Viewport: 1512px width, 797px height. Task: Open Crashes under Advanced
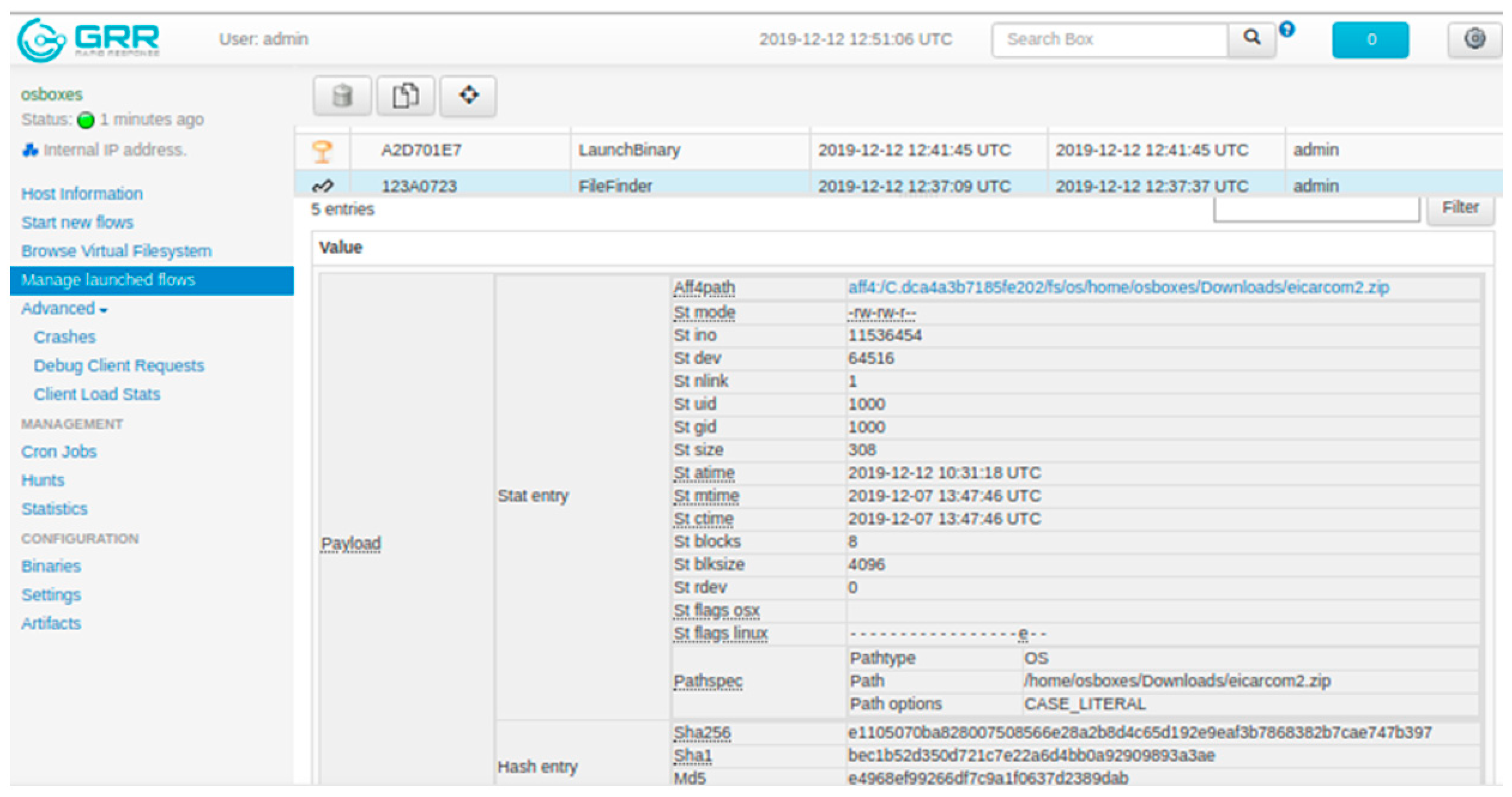pyautogui.click(x=65, y=337)
